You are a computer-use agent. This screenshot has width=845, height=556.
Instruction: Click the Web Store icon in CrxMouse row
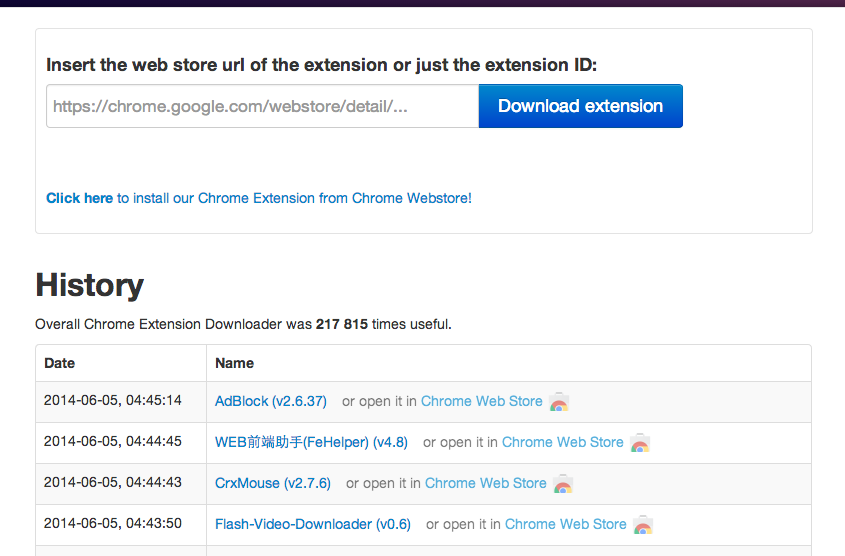(563, 484)
